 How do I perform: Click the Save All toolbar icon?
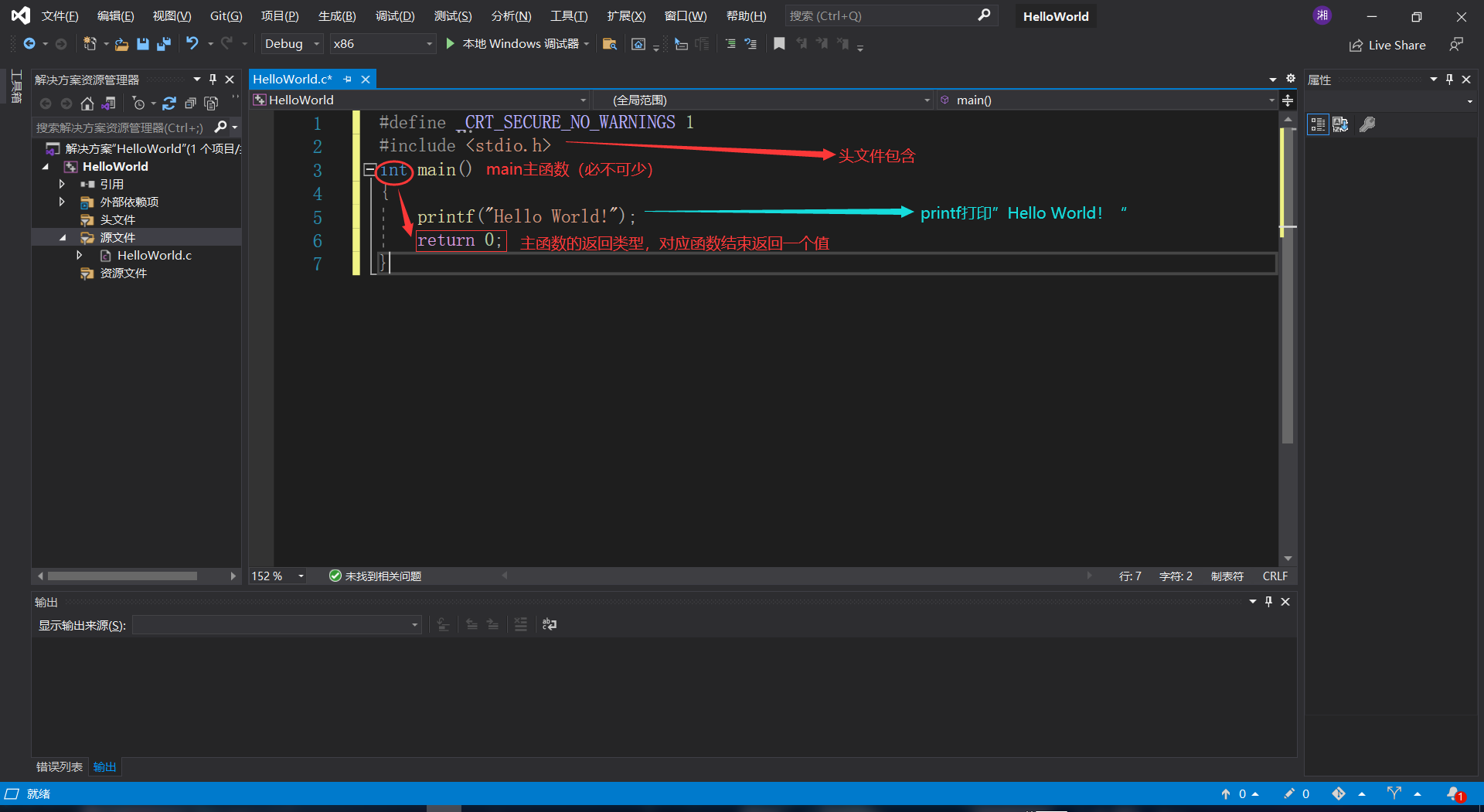(163, 44)
